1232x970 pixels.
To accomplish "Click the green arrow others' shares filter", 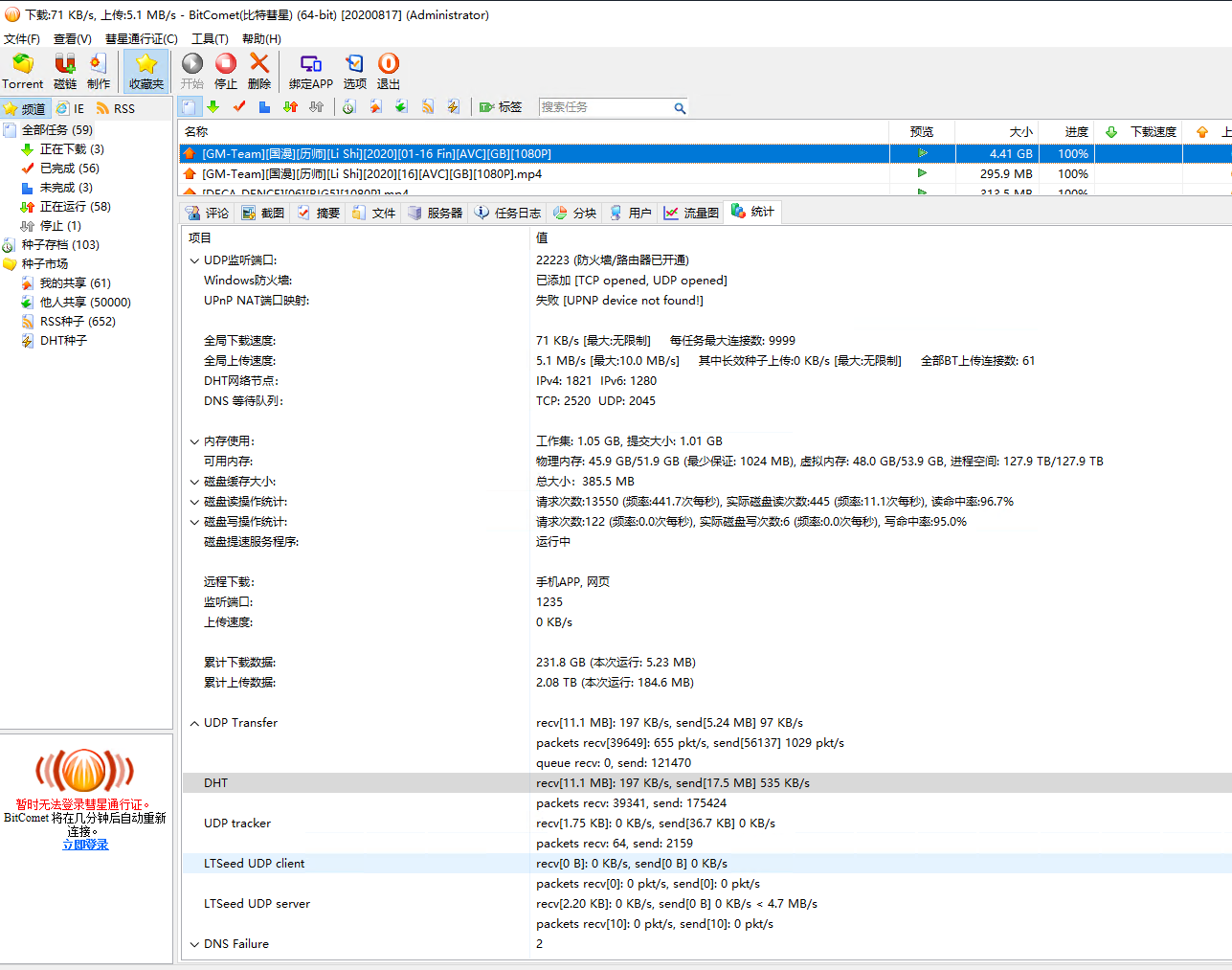I will (x=401, y=107).
